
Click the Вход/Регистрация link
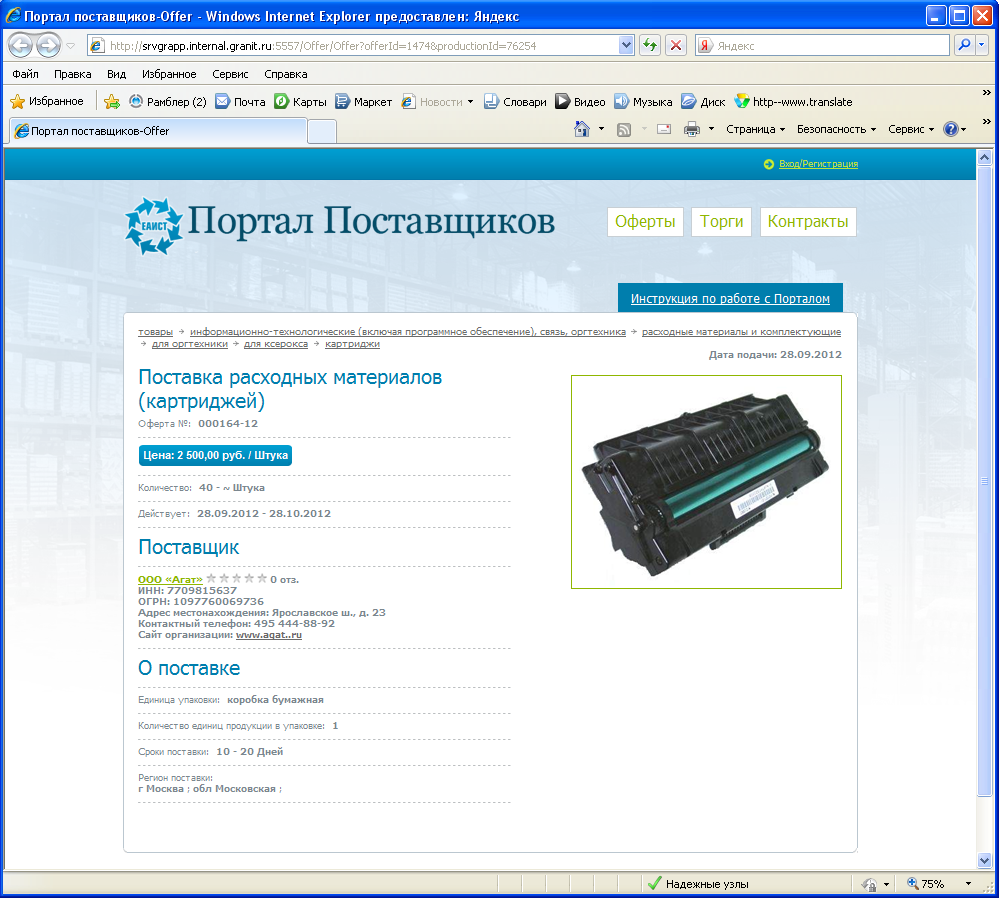pyautogui.click(x=818, y=164)
